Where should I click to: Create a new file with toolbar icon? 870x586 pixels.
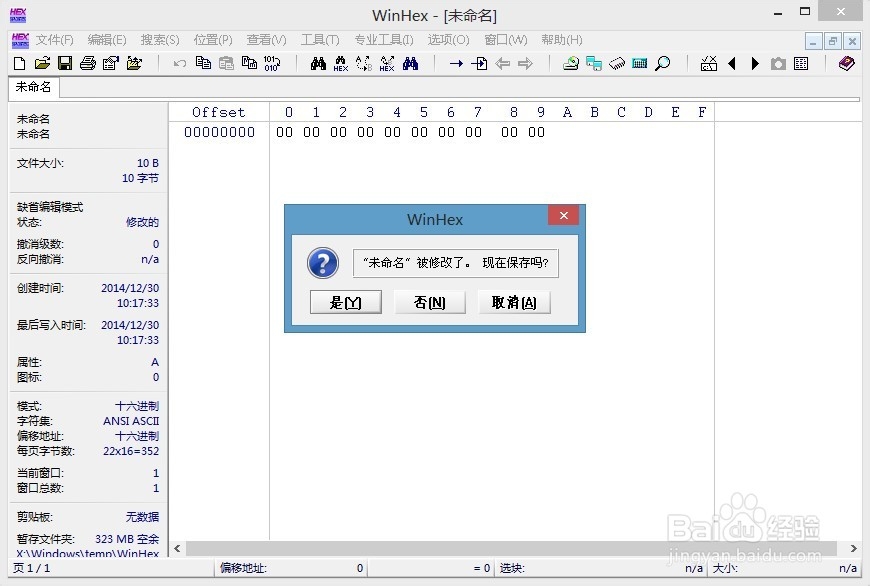(x=19, y=64)
